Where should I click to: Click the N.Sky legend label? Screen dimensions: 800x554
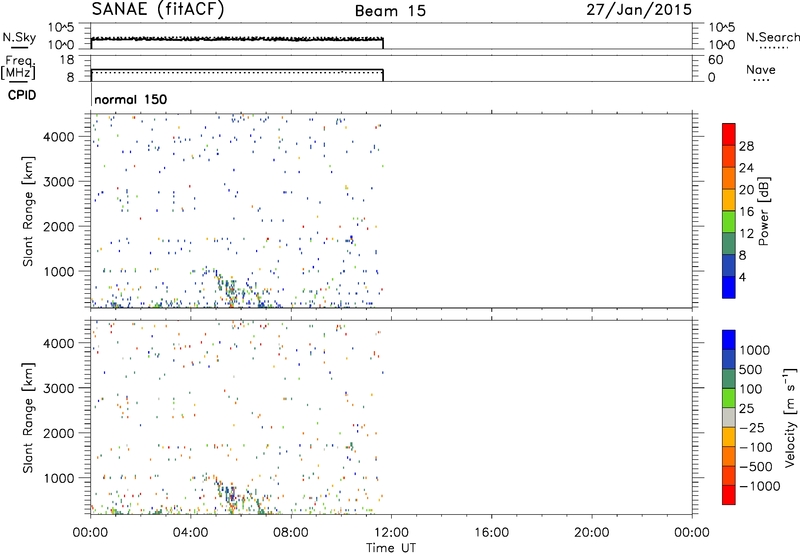pyautogui.click(x=19, y=37)
